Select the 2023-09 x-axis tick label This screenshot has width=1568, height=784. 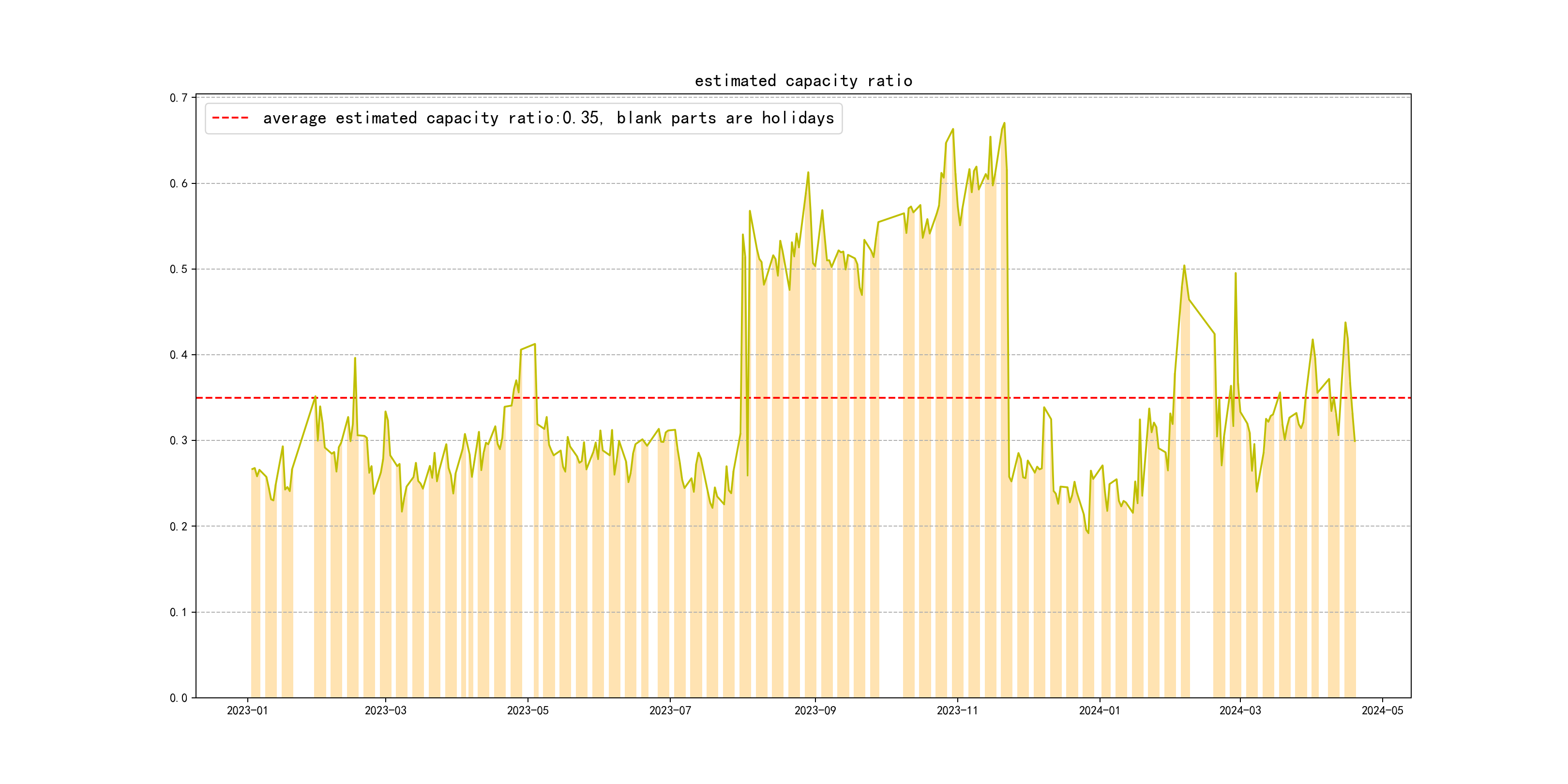[815, 710]
